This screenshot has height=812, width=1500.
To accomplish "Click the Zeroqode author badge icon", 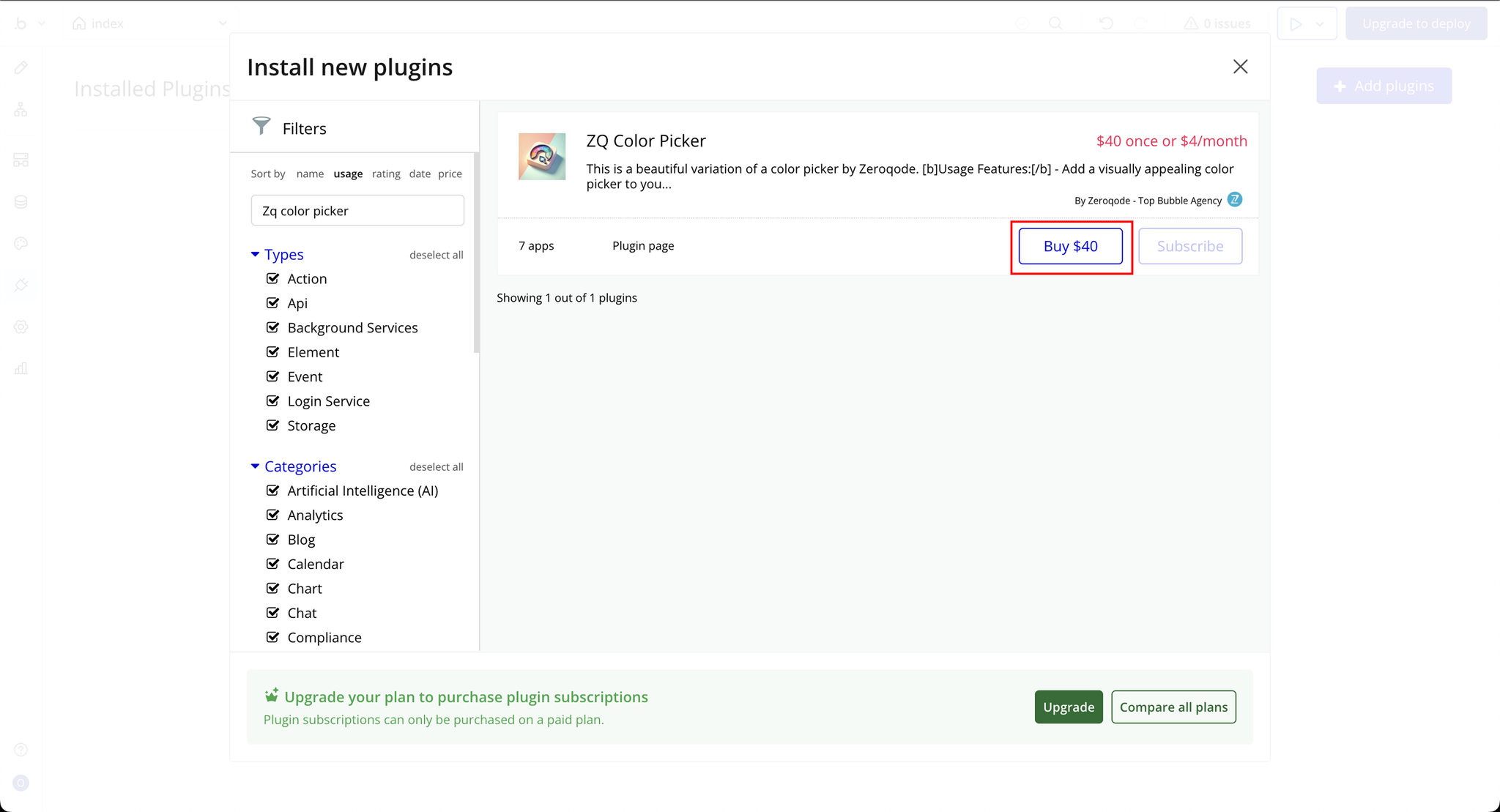I will pos(1235,200).
